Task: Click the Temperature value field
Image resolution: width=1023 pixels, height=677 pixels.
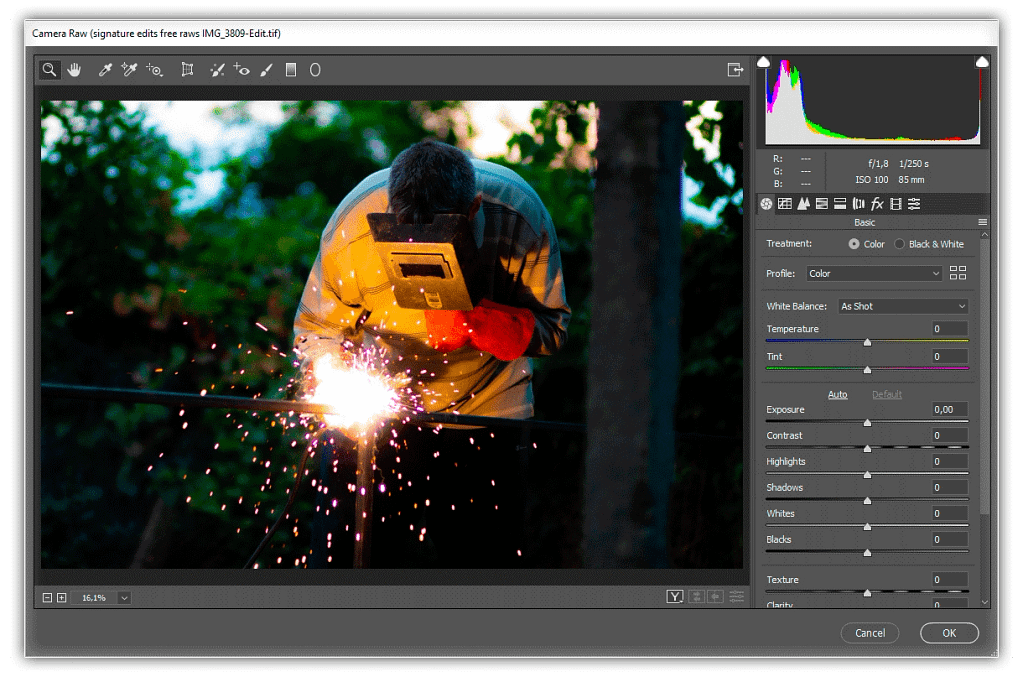Action: (x=949, y=329)
